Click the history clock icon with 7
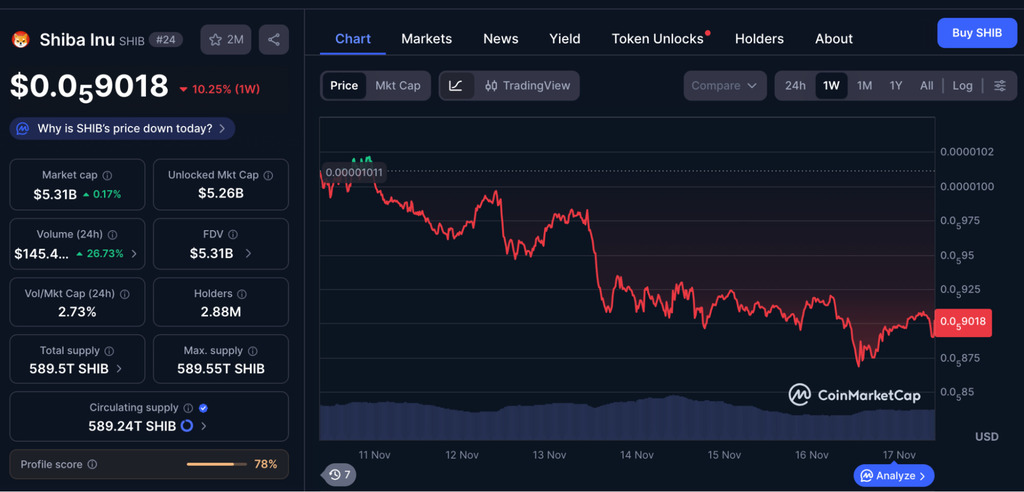Viewport: 1024px width, 492px height. [x=339, y=475]
